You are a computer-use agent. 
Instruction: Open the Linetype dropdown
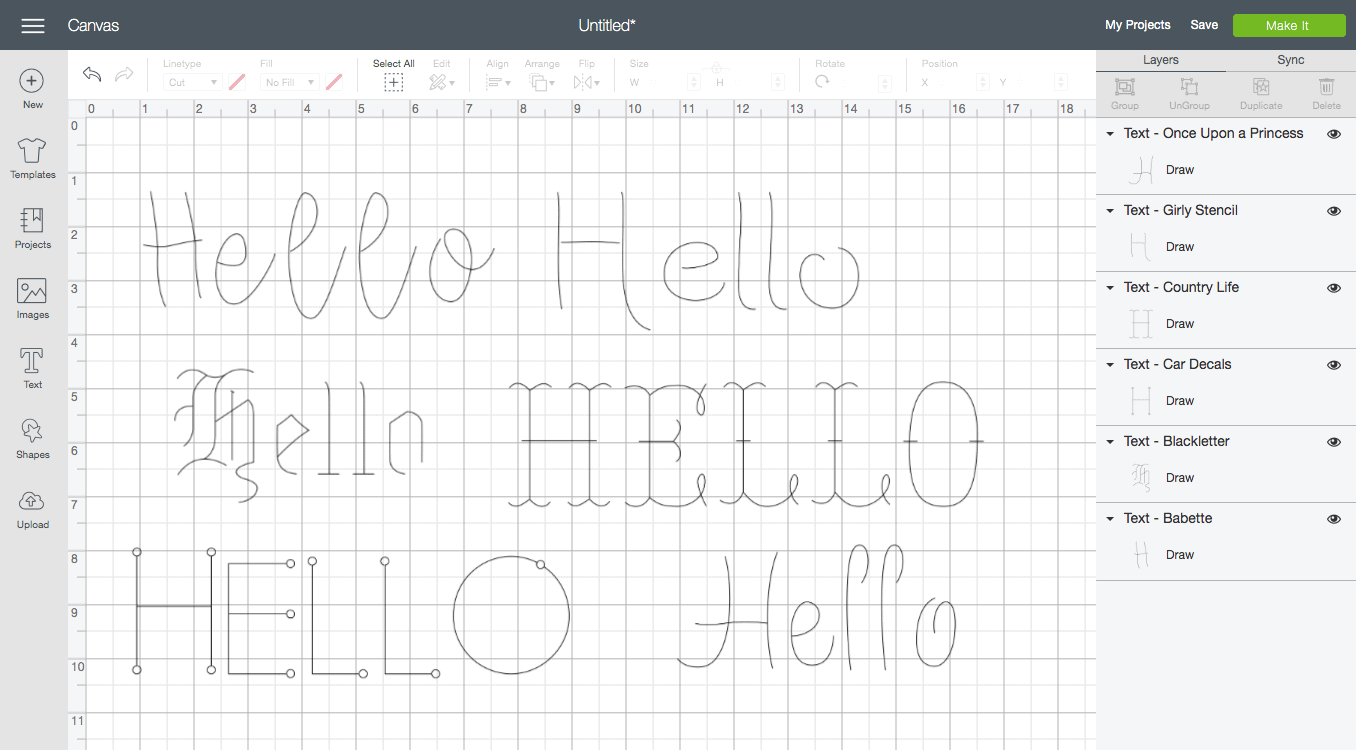coord(192,83)
